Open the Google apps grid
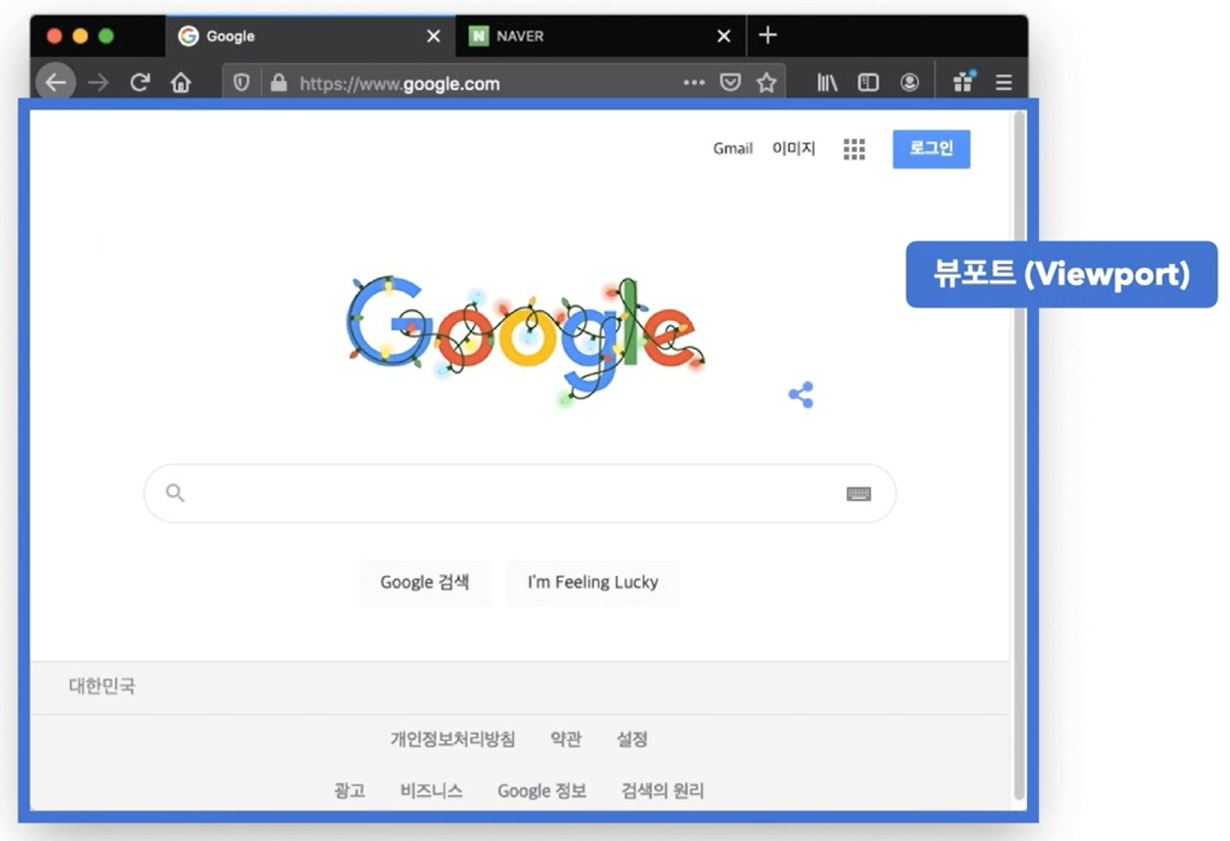 click(854, 149)
